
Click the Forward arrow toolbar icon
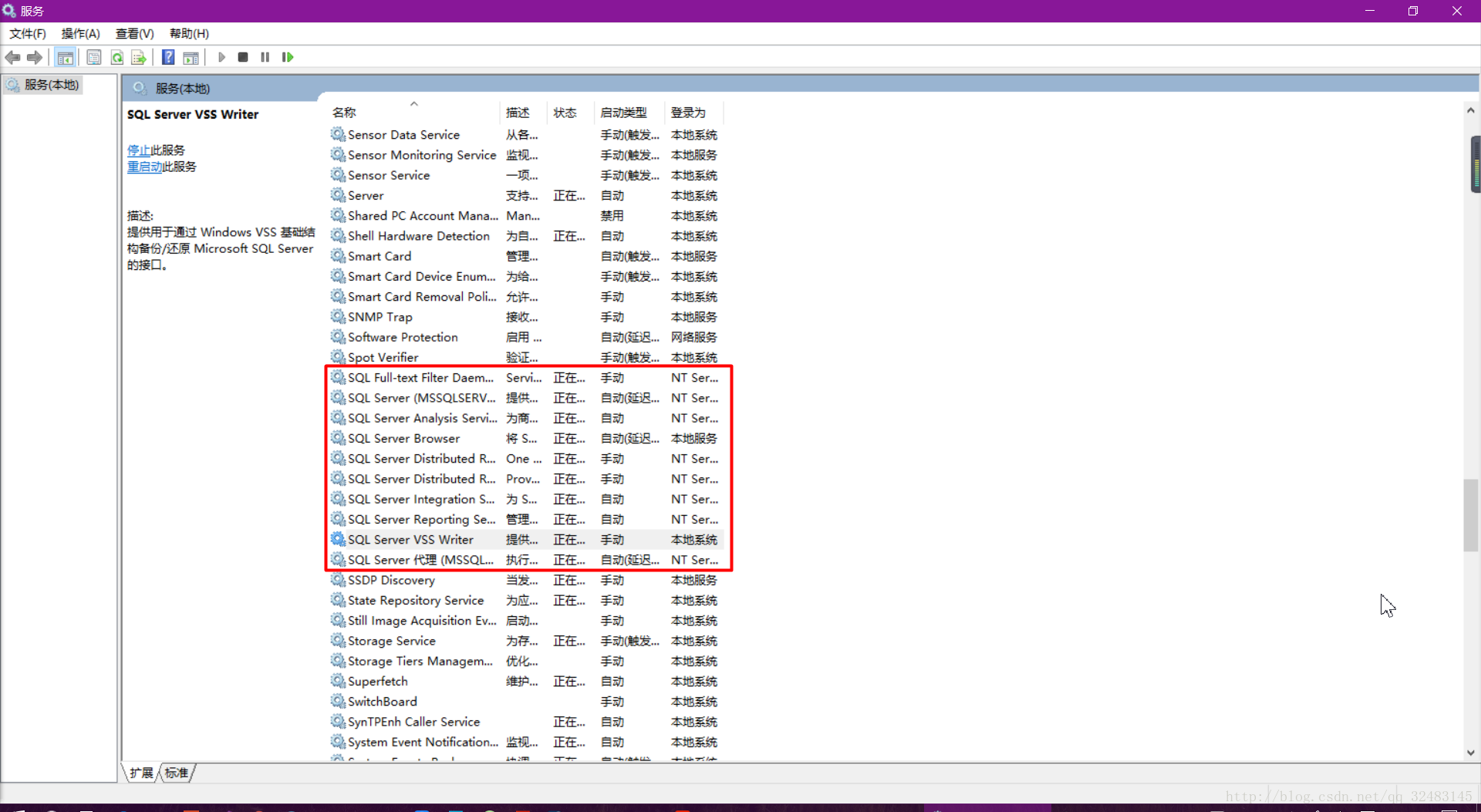point(34,57)
